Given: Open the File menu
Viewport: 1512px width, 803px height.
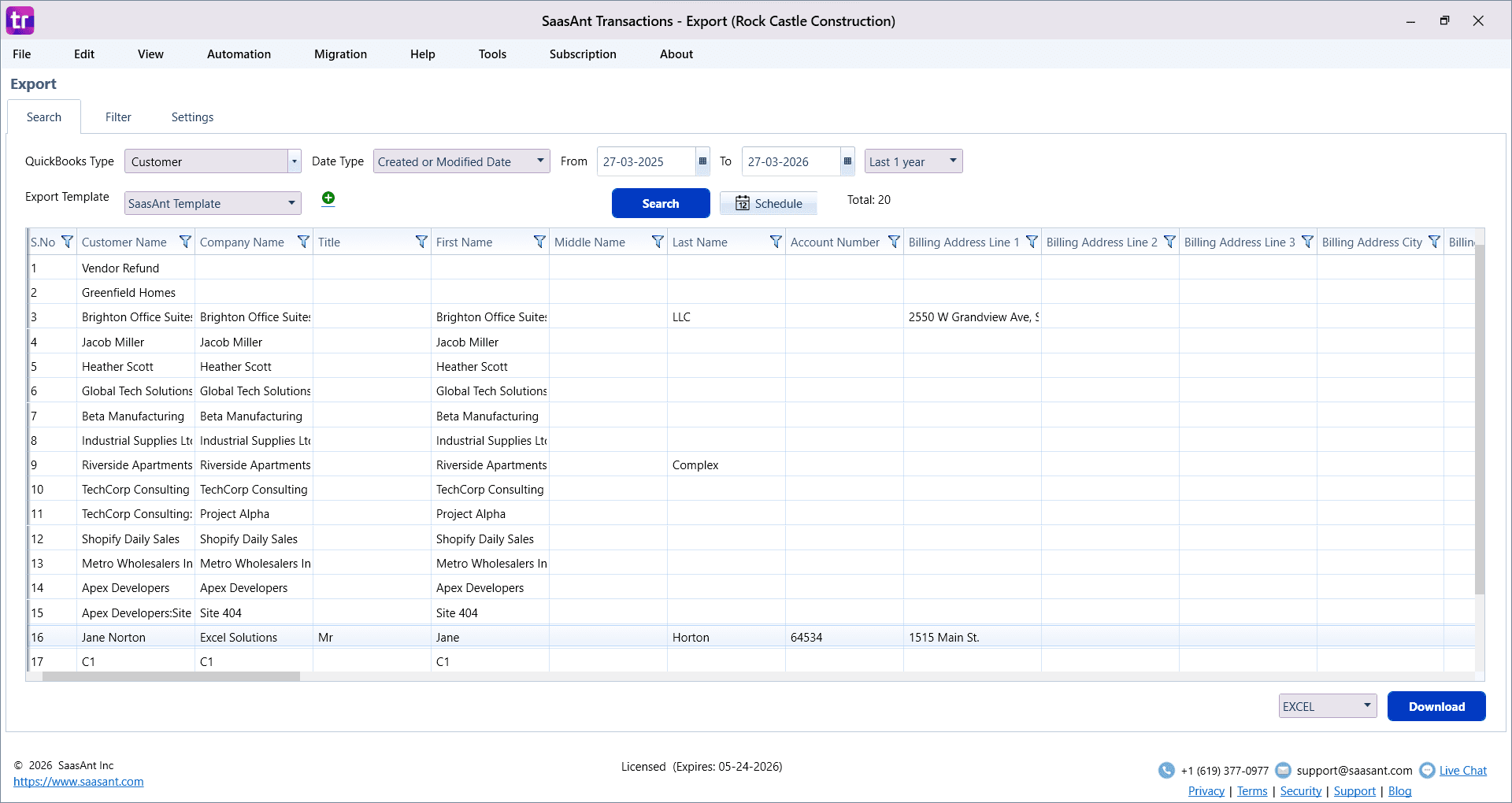Looking at the screenshot, I should click(x=22, y=54).
